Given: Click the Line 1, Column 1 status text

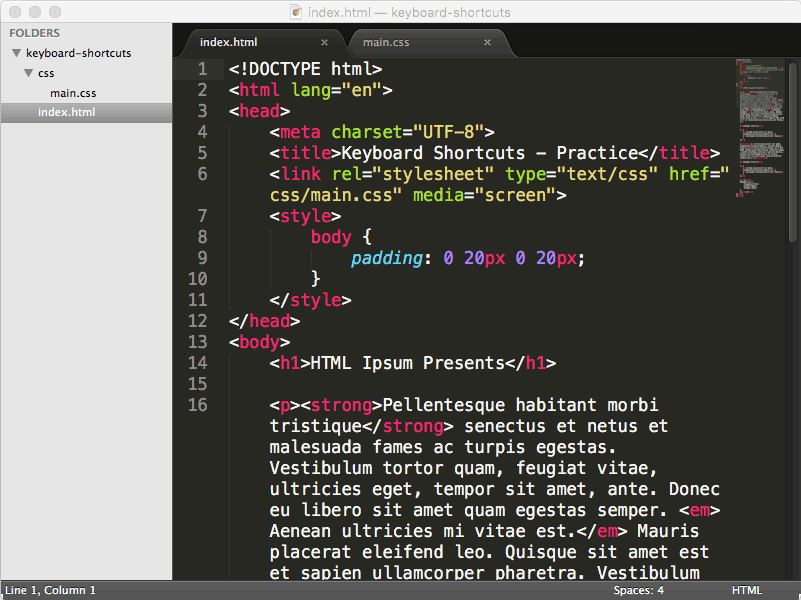Looking at the screenshot, I should click(x=50, y=590).
